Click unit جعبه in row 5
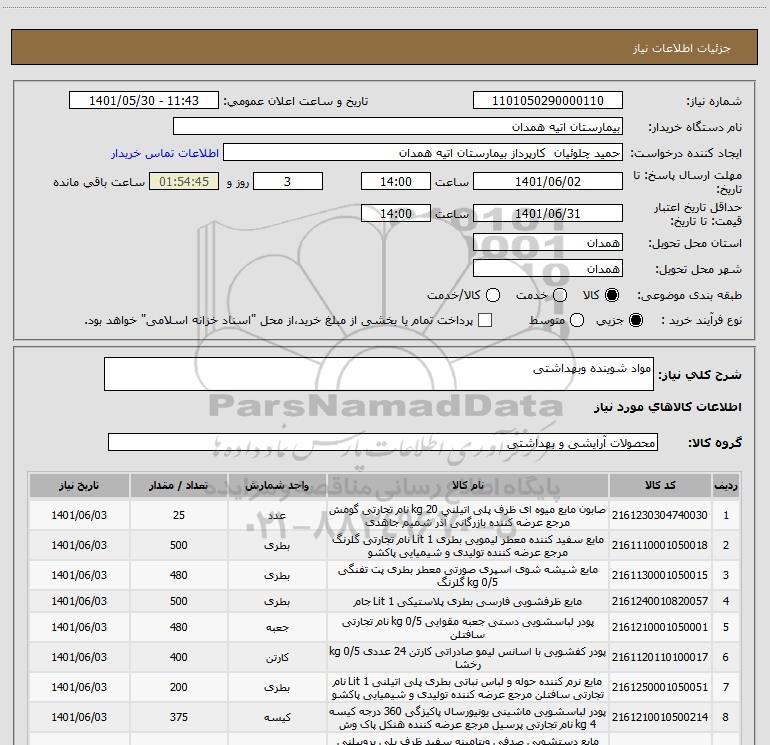770x745 pixels. (277, 627)
